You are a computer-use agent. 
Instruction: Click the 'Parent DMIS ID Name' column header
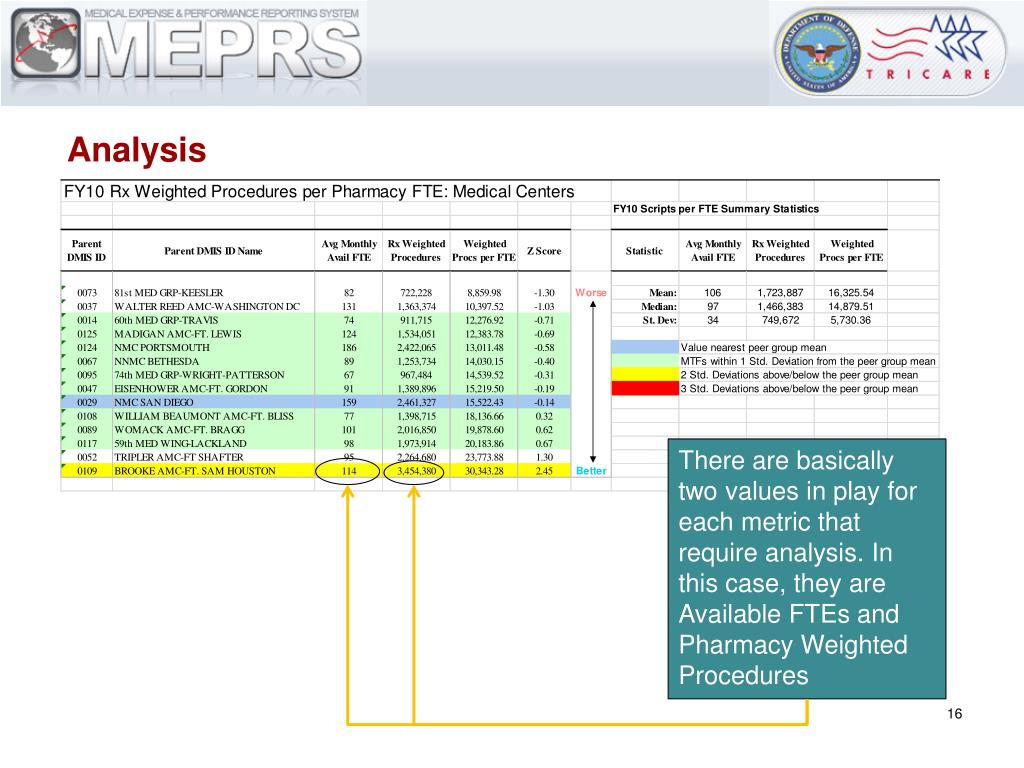[x=213, y=251]
